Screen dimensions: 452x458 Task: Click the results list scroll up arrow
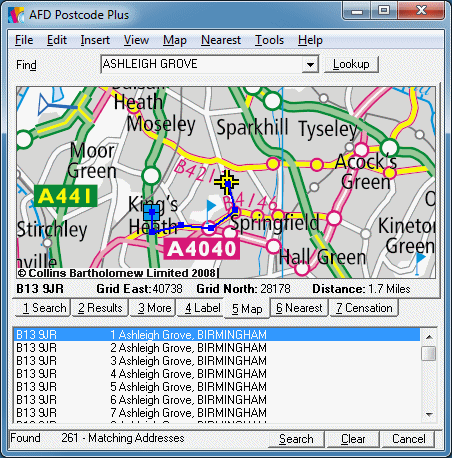point(429,337)
